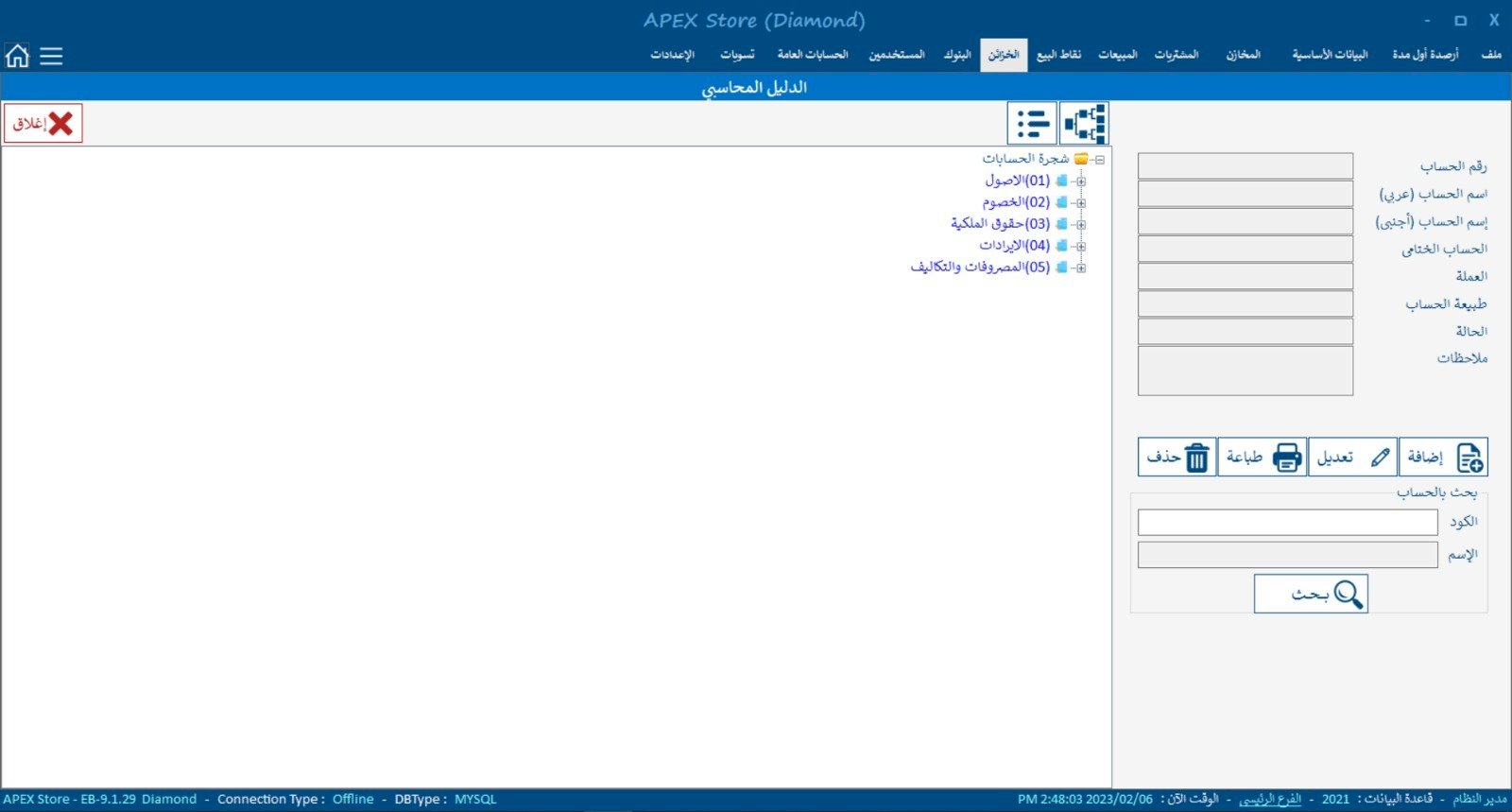Expand the (02) الخصوم tree node

click(x=1081, y=203)
